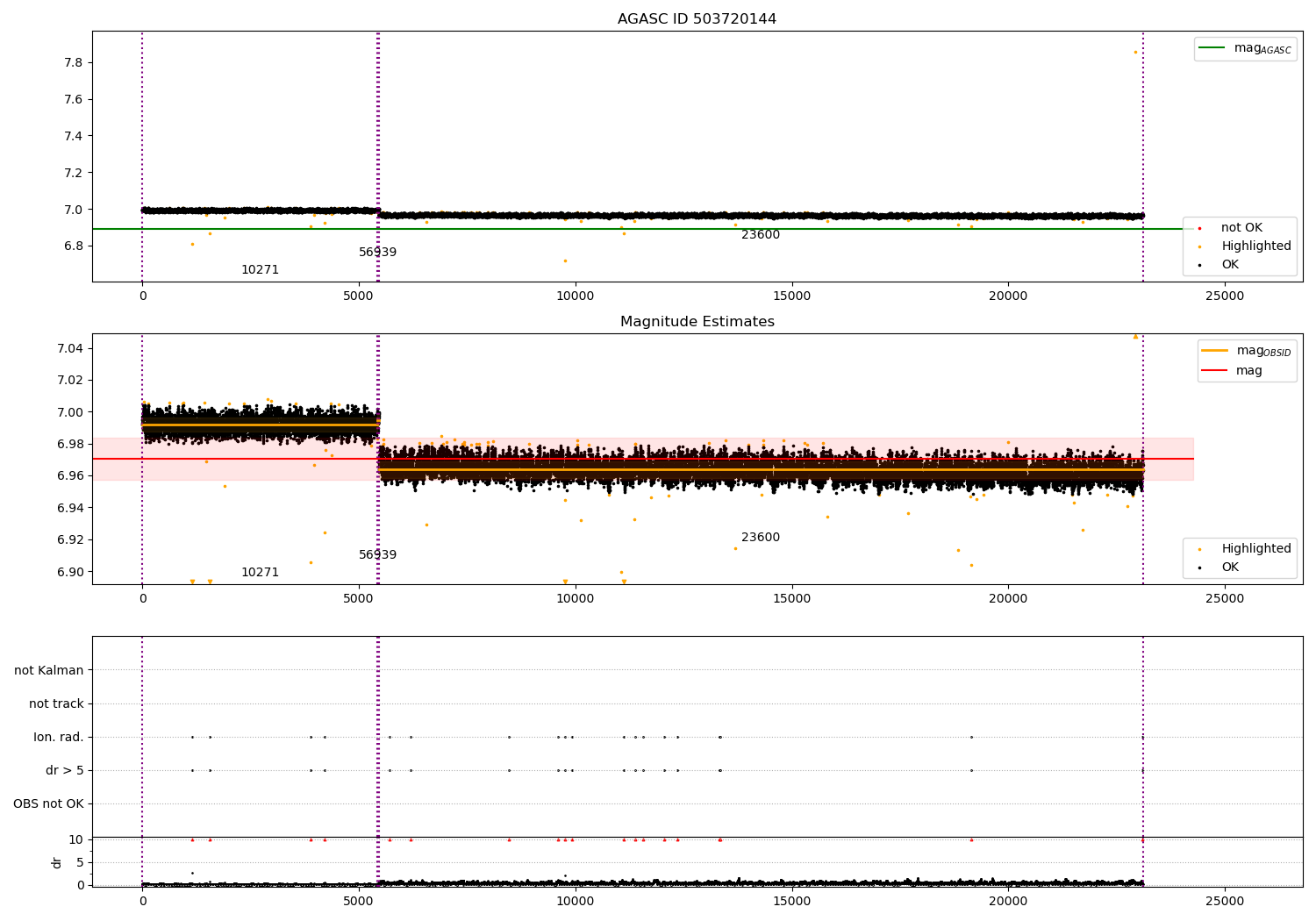Click the 56939 annotation in Magnitude Estimates panel
The height and width of the screenshot is (921, 1316).
(378, 555)
